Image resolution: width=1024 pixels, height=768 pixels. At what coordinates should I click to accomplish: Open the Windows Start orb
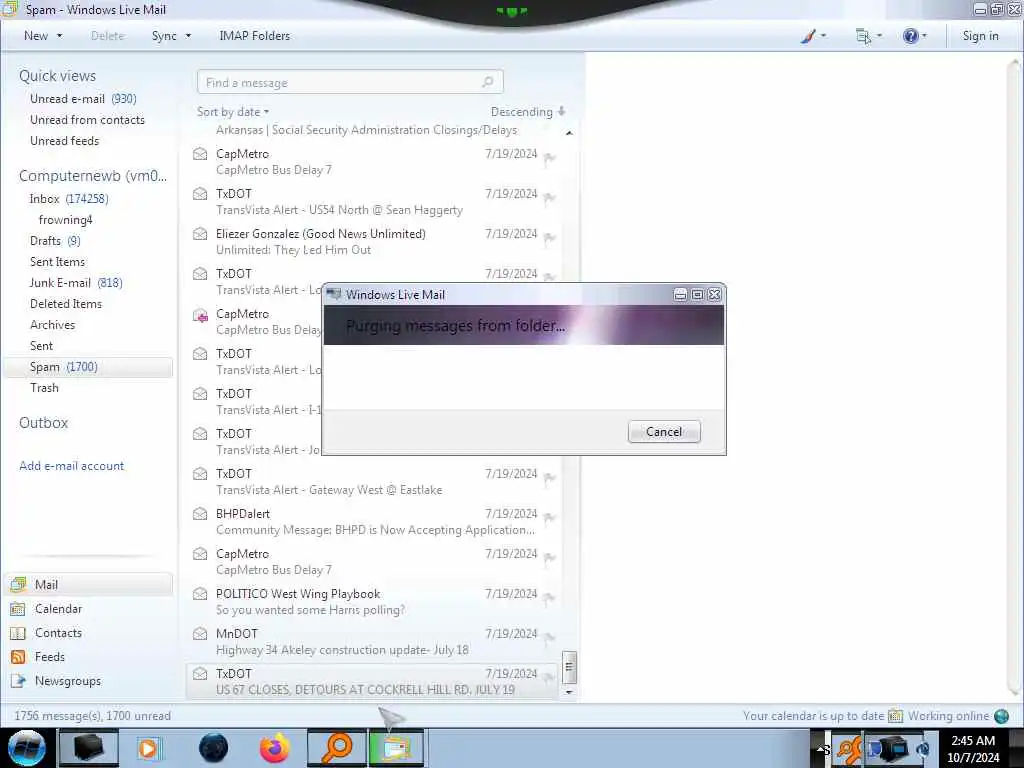(x=27, y=748)
